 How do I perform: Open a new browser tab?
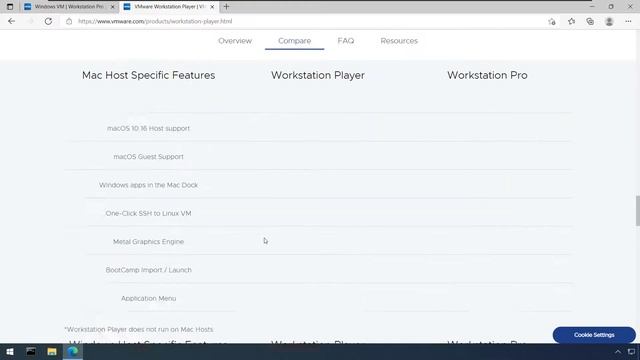226,7
